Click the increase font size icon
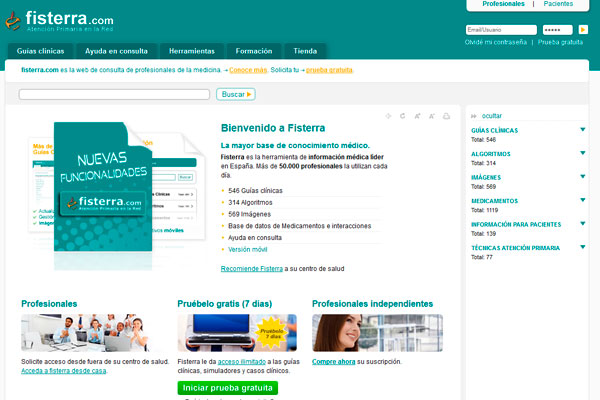Viewport: 600px width, 400px height. (x=417, y=116)
